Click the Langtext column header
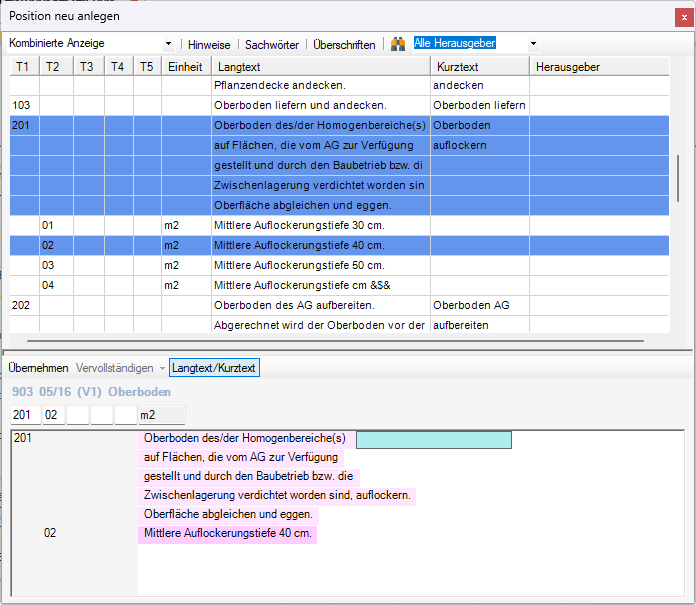 pyautogui.click(x=321, y=67)
